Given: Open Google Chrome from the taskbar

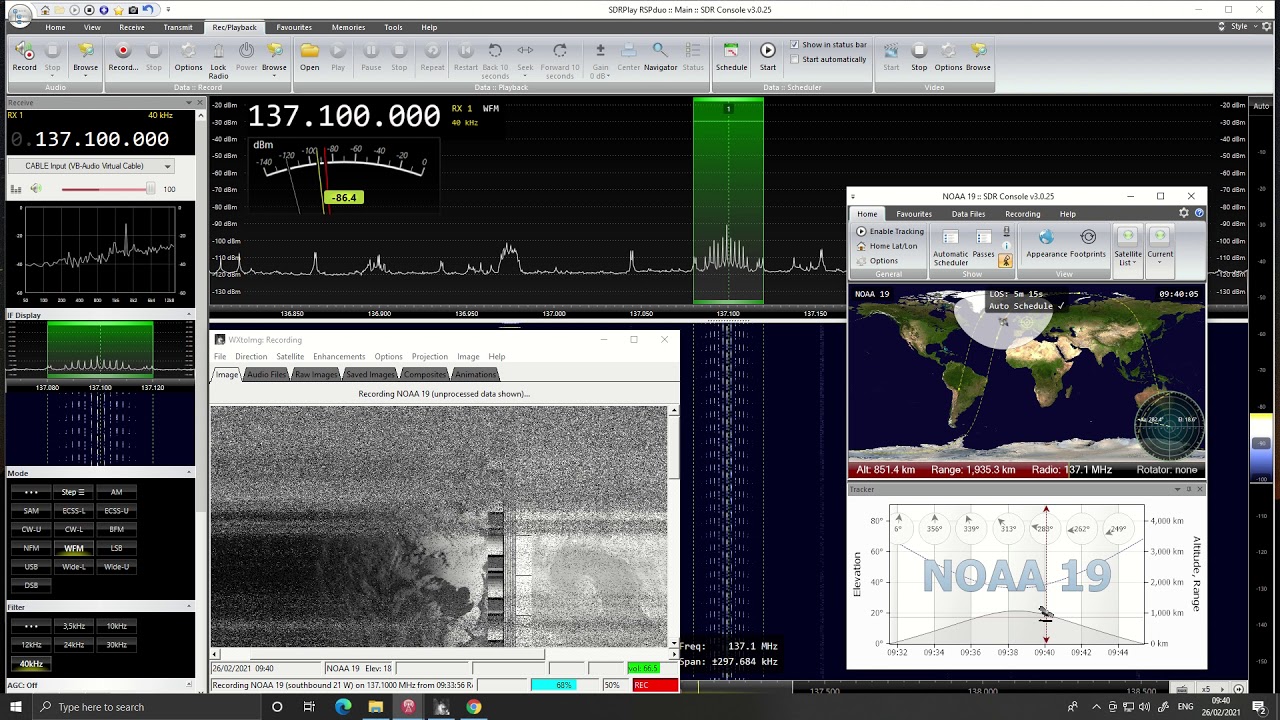Looking at the screenshot, I should (x=473, y=707).
